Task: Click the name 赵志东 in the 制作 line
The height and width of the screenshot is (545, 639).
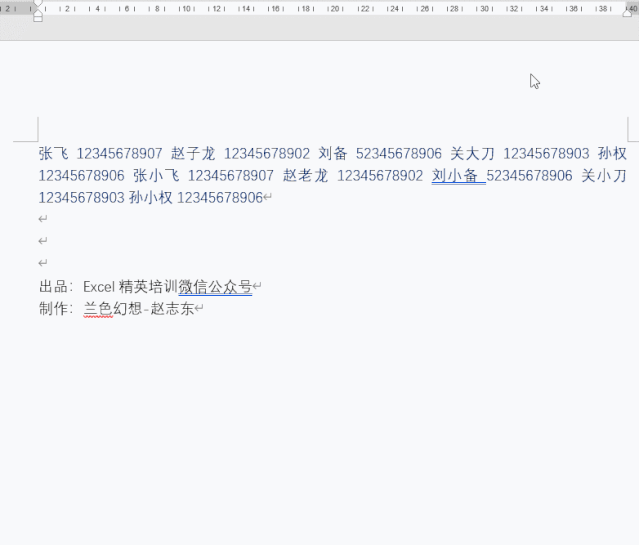Action: [172, 309]
